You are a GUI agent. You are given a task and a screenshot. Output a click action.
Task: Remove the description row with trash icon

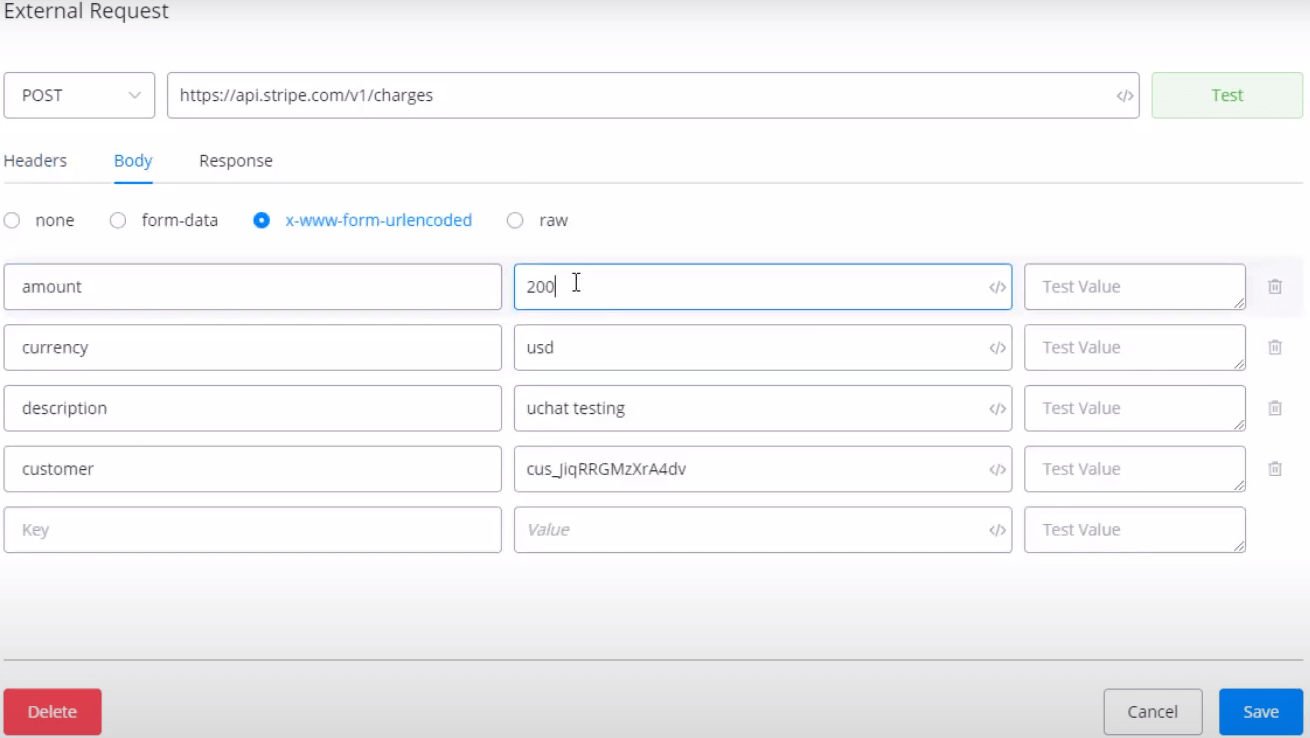tap(1275, 409)
